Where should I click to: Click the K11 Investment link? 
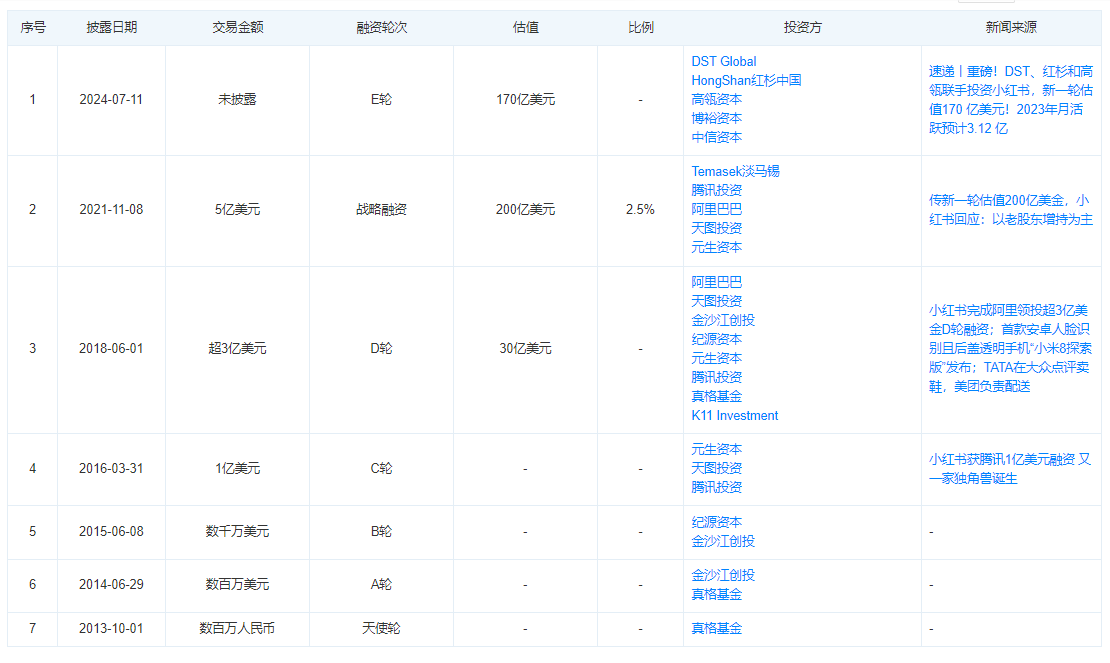pos(734,416)
